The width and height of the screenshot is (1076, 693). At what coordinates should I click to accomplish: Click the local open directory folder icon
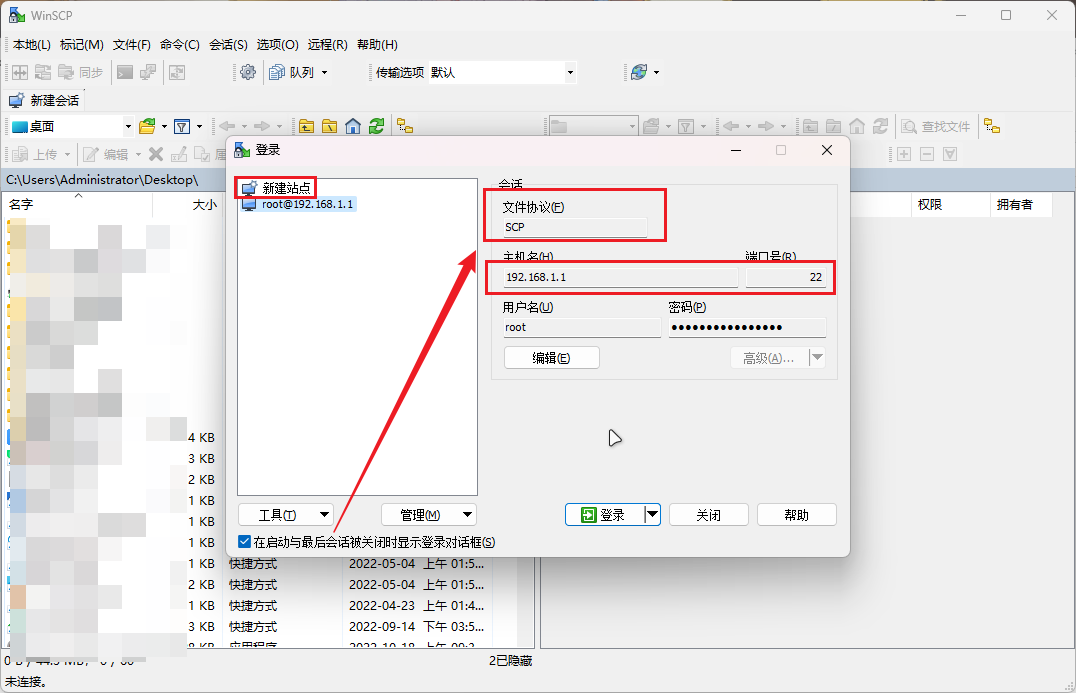pyautogui.click(x=147, y=126)
